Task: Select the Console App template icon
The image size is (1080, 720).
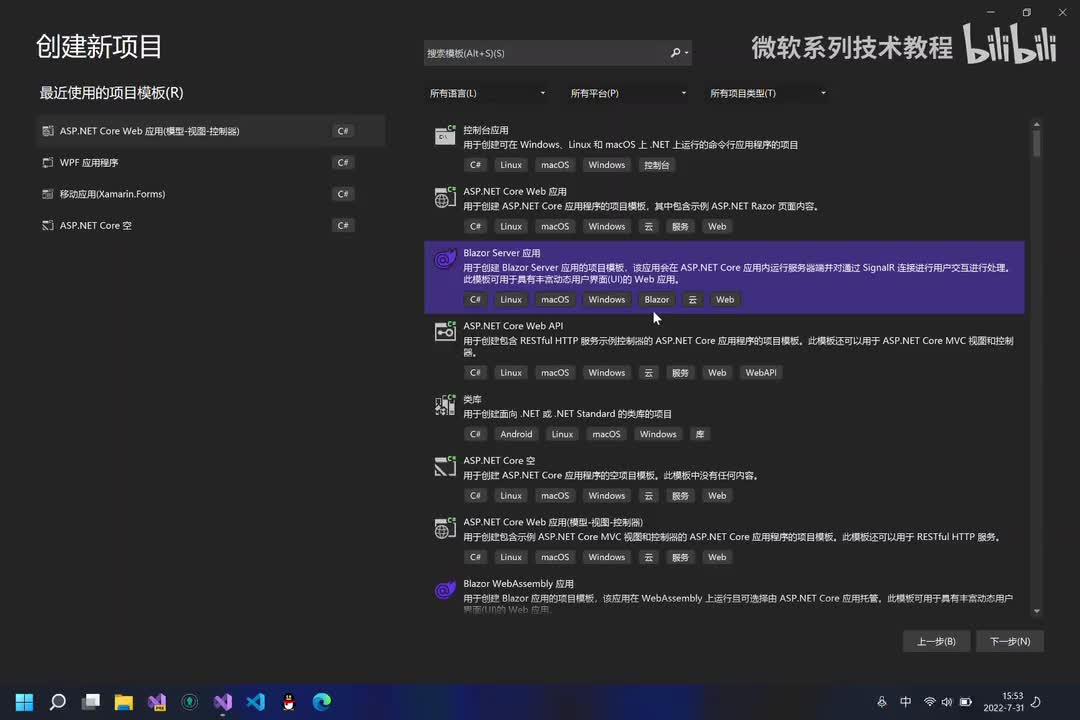Action: click(x=445, y=136)
